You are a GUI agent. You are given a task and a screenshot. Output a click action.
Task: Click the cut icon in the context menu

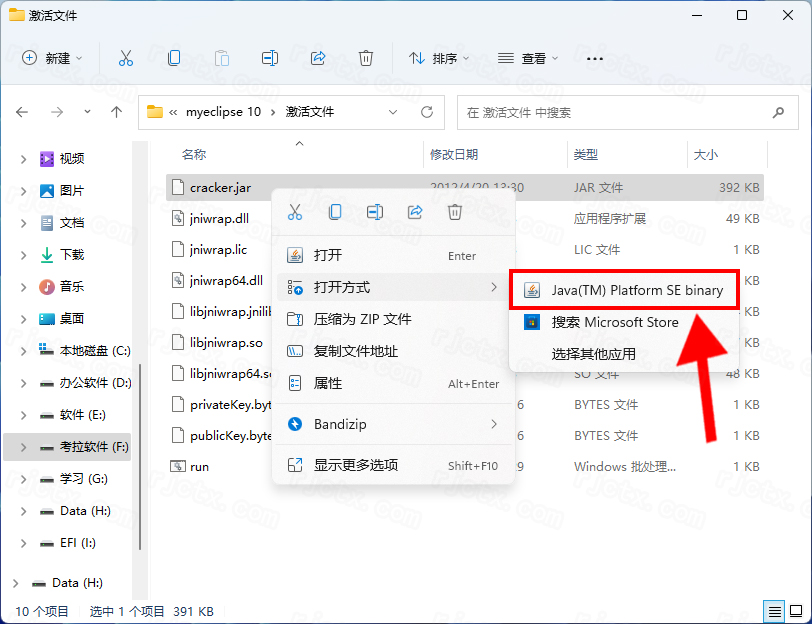(x=295, y=212)
